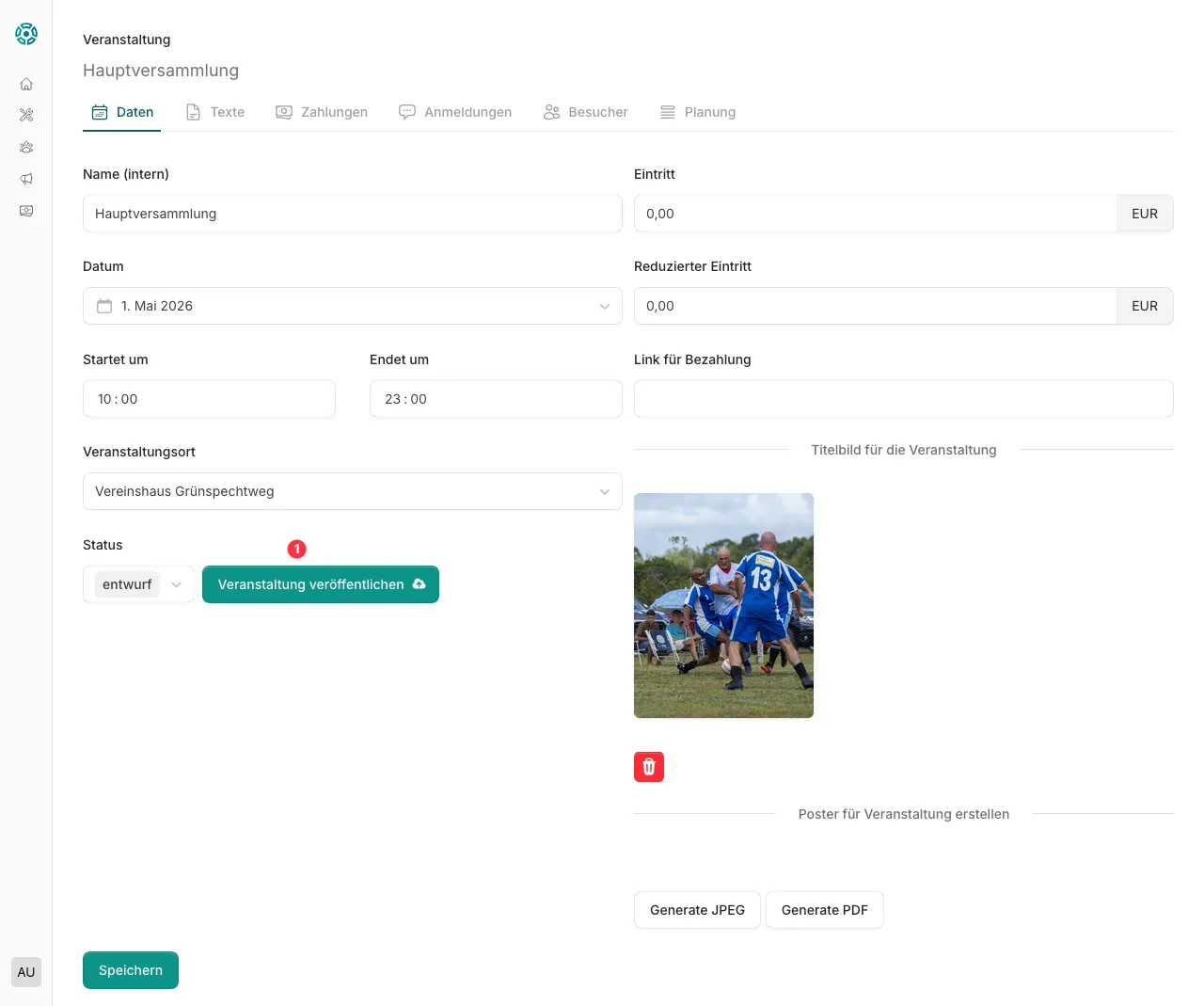Focus the Link für Bezahlung field

[904, 399]
